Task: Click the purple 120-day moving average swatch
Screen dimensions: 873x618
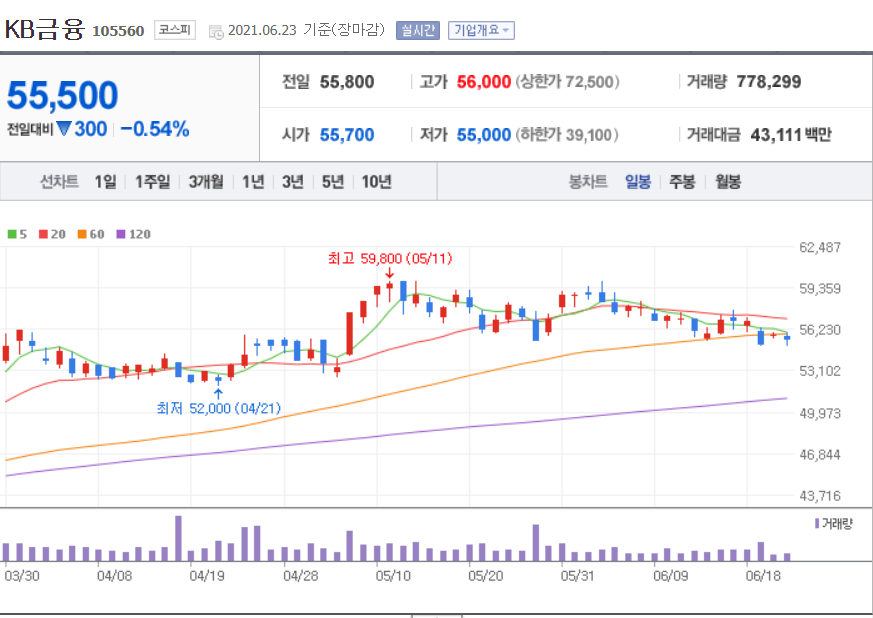Action: (121, 234)
